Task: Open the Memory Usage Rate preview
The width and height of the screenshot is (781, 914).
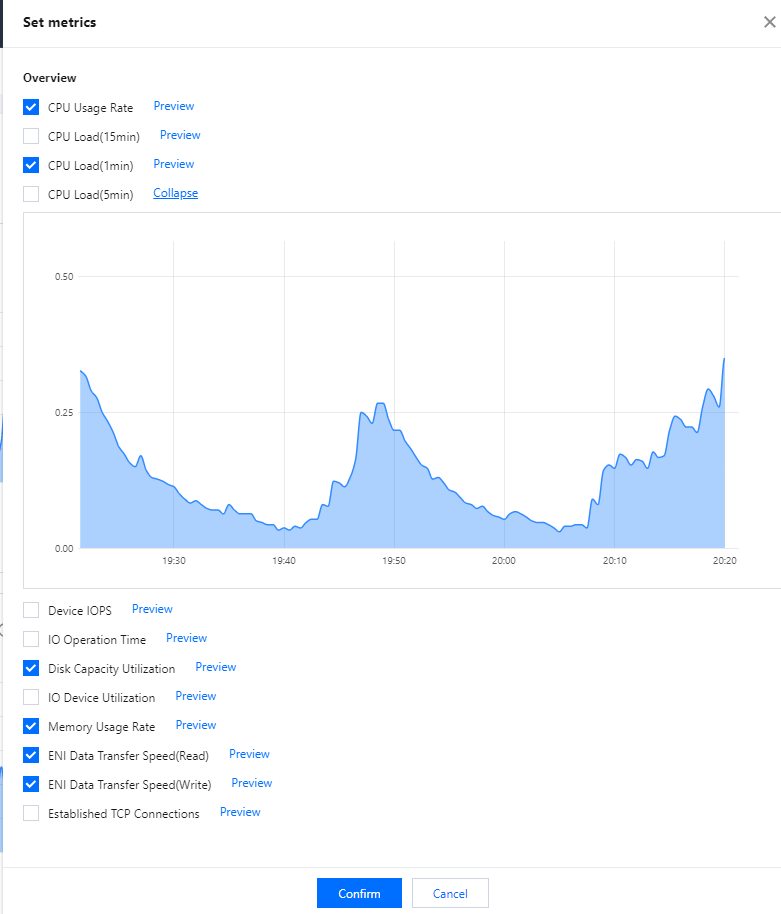Action: pyautogui.click(x=196, y=725)
